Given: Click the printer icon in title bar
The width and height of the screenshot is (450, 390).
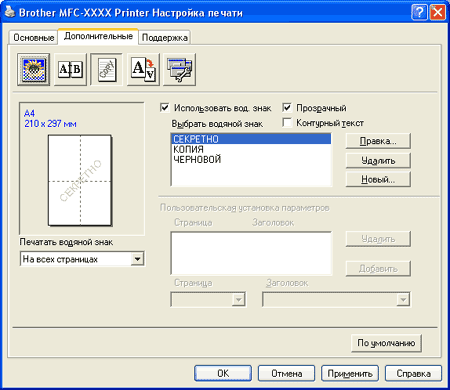Looking at the screenshot, I should pos(10,13).
